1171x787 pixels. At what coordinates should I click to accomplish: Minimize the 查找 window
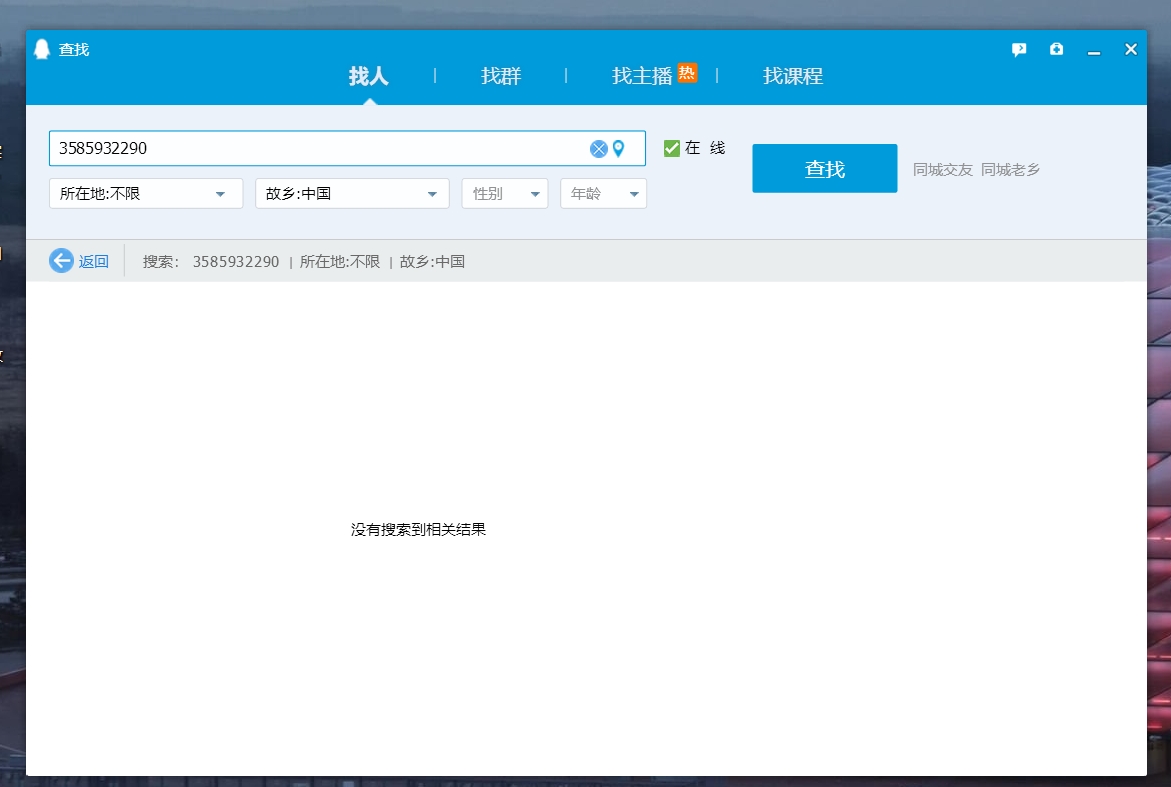coord(1094,50)
